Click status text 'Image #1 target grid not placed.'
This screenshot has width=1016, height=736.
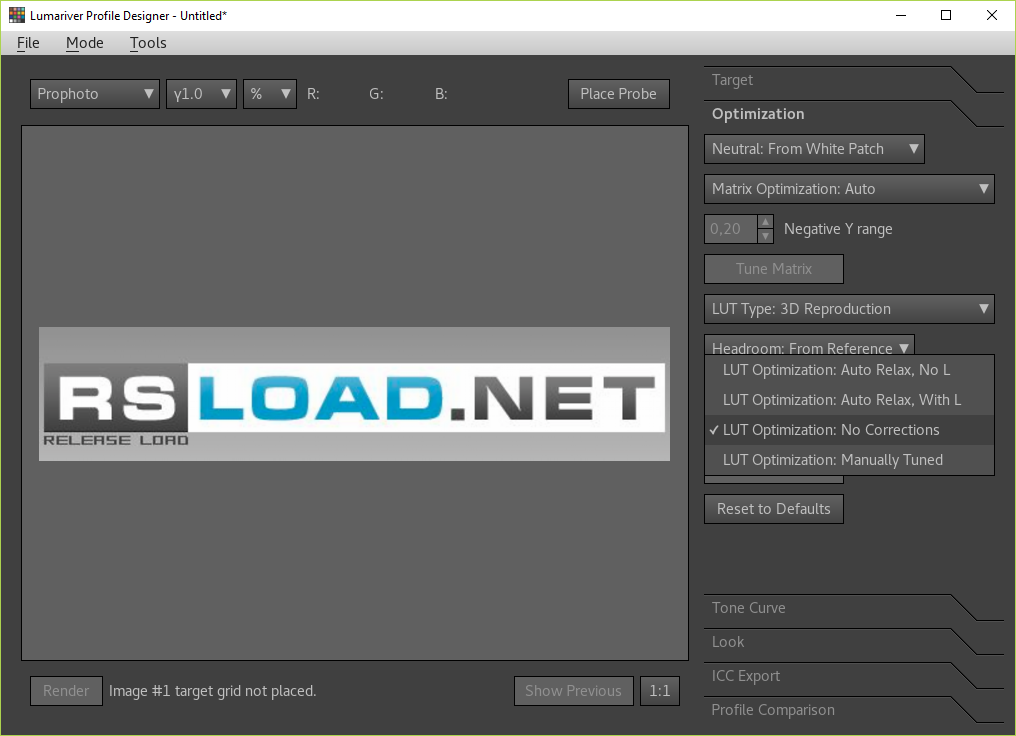213,691
